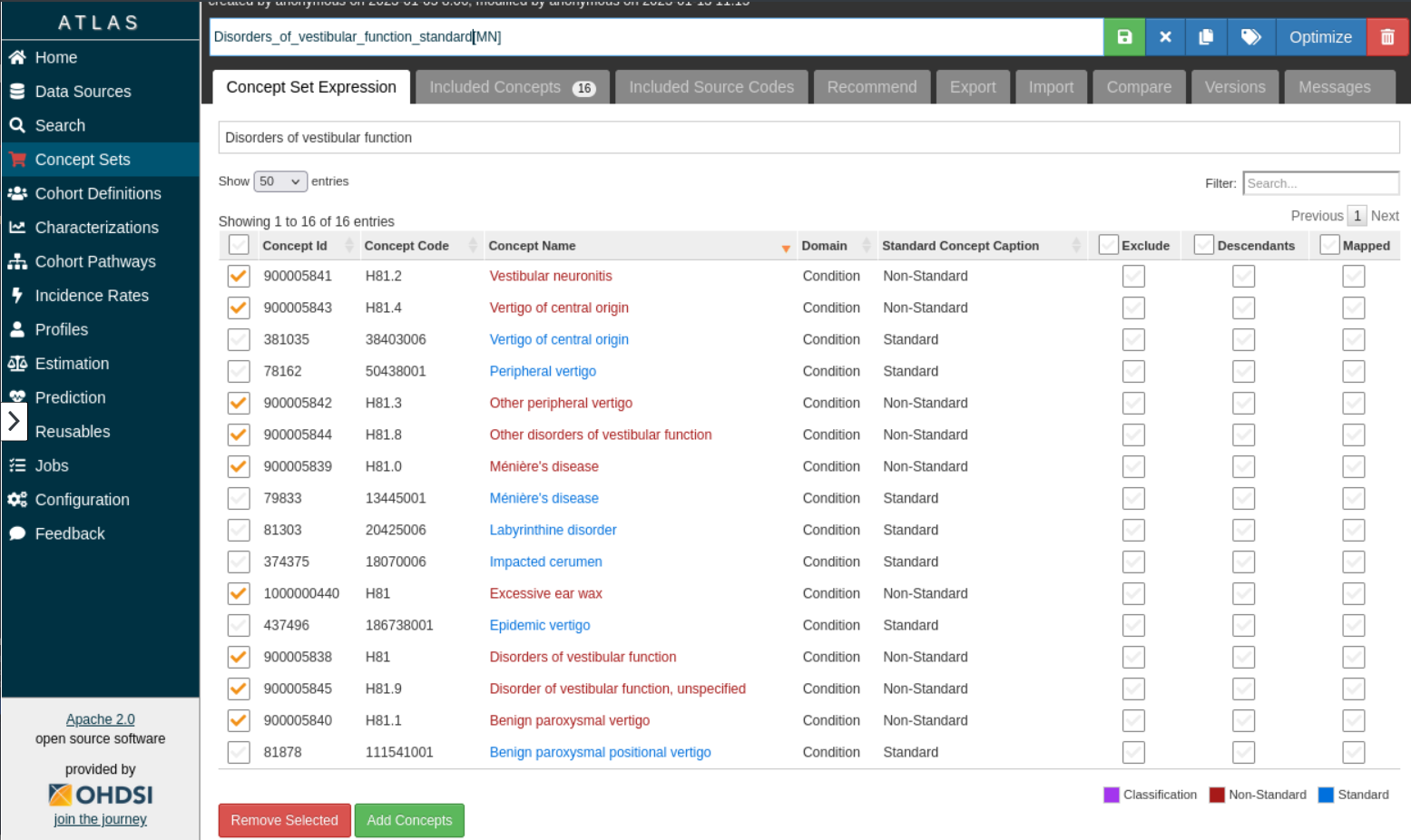Click the green save icon button
Viewport: 1411px width, 840px height.
1124,37
